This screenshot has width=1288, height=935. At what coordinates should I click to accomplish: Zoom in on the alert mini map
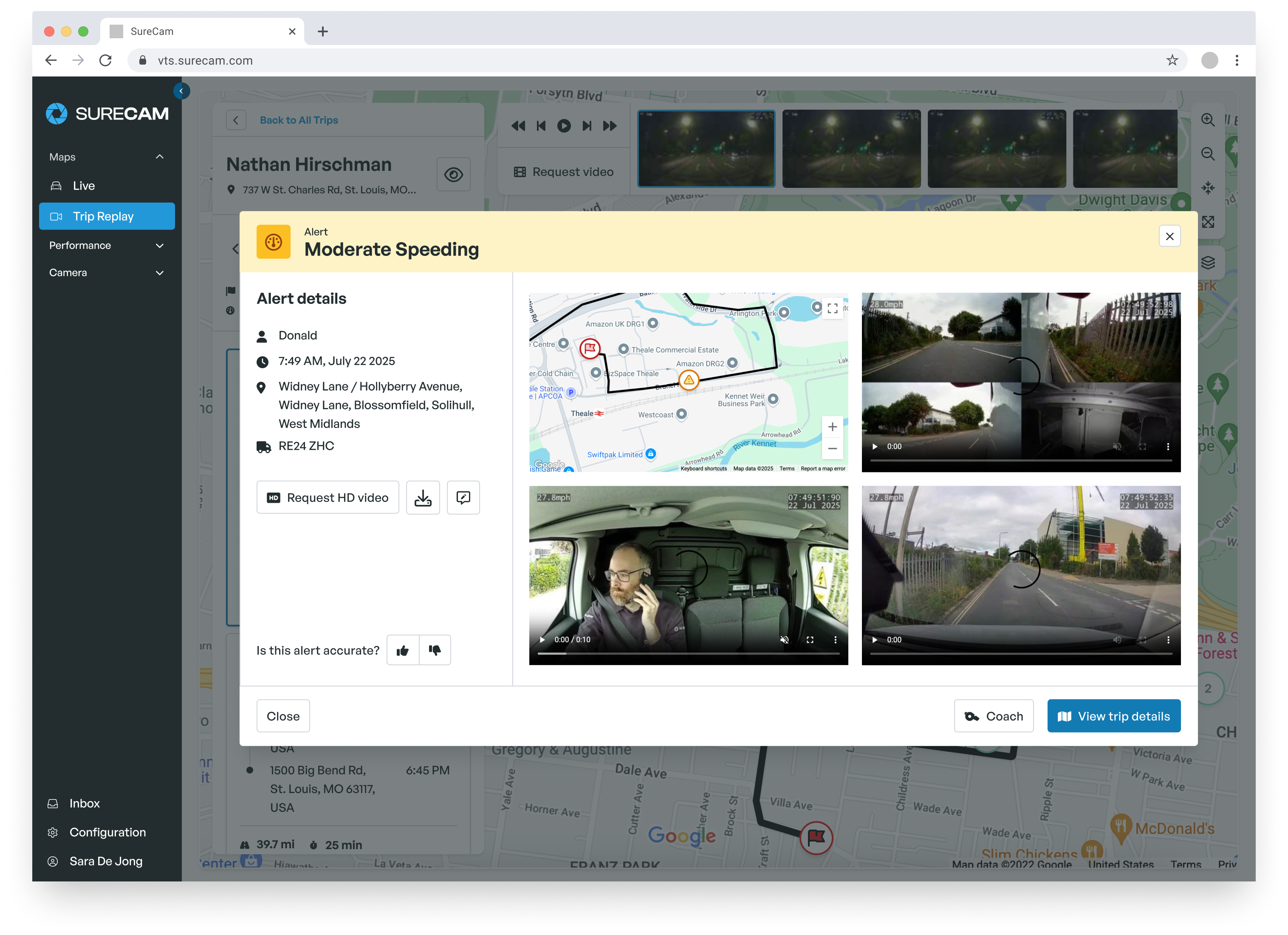tap(833, 427)
